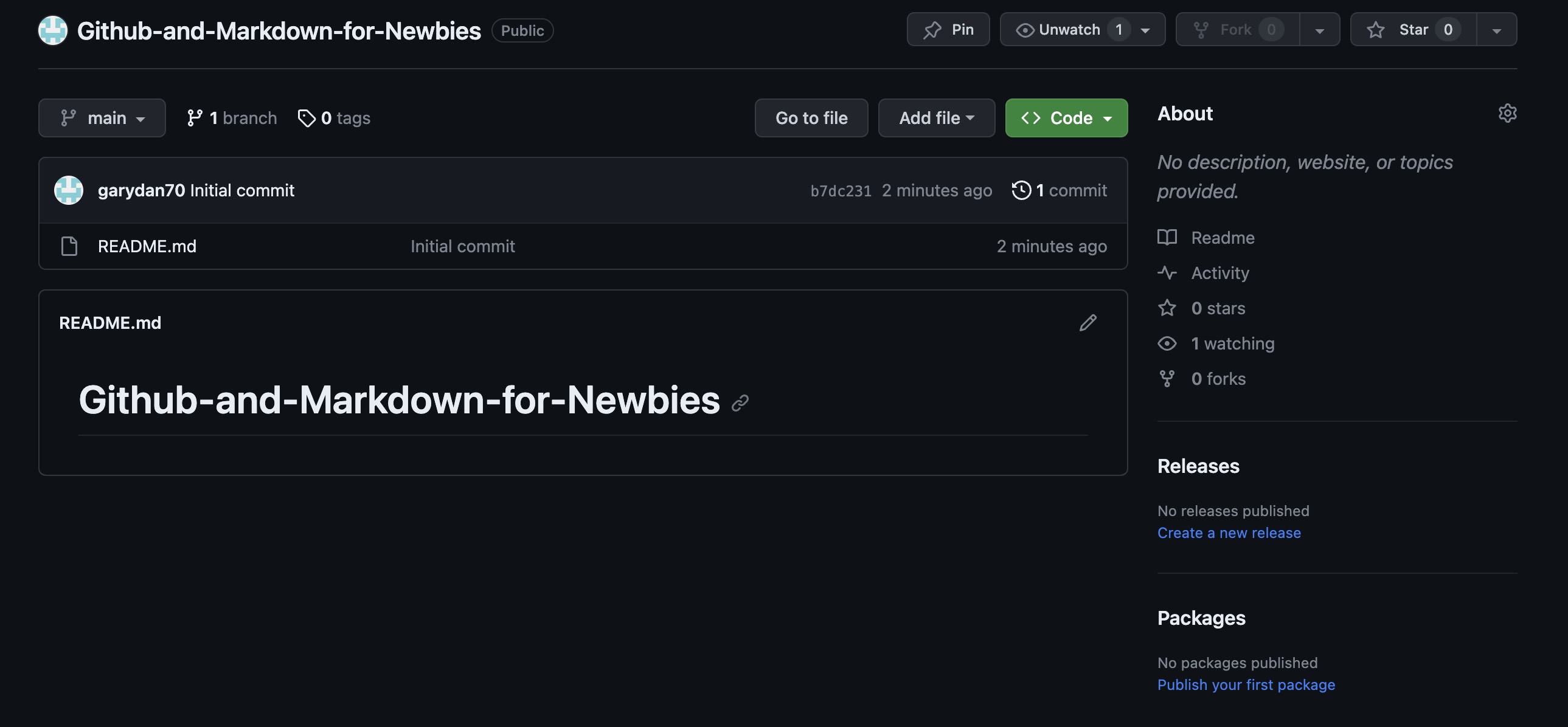The height and width of the screenshot is (727, 1568).
Task: Edit README using the pencil icon
Action: pos(1088,322)
